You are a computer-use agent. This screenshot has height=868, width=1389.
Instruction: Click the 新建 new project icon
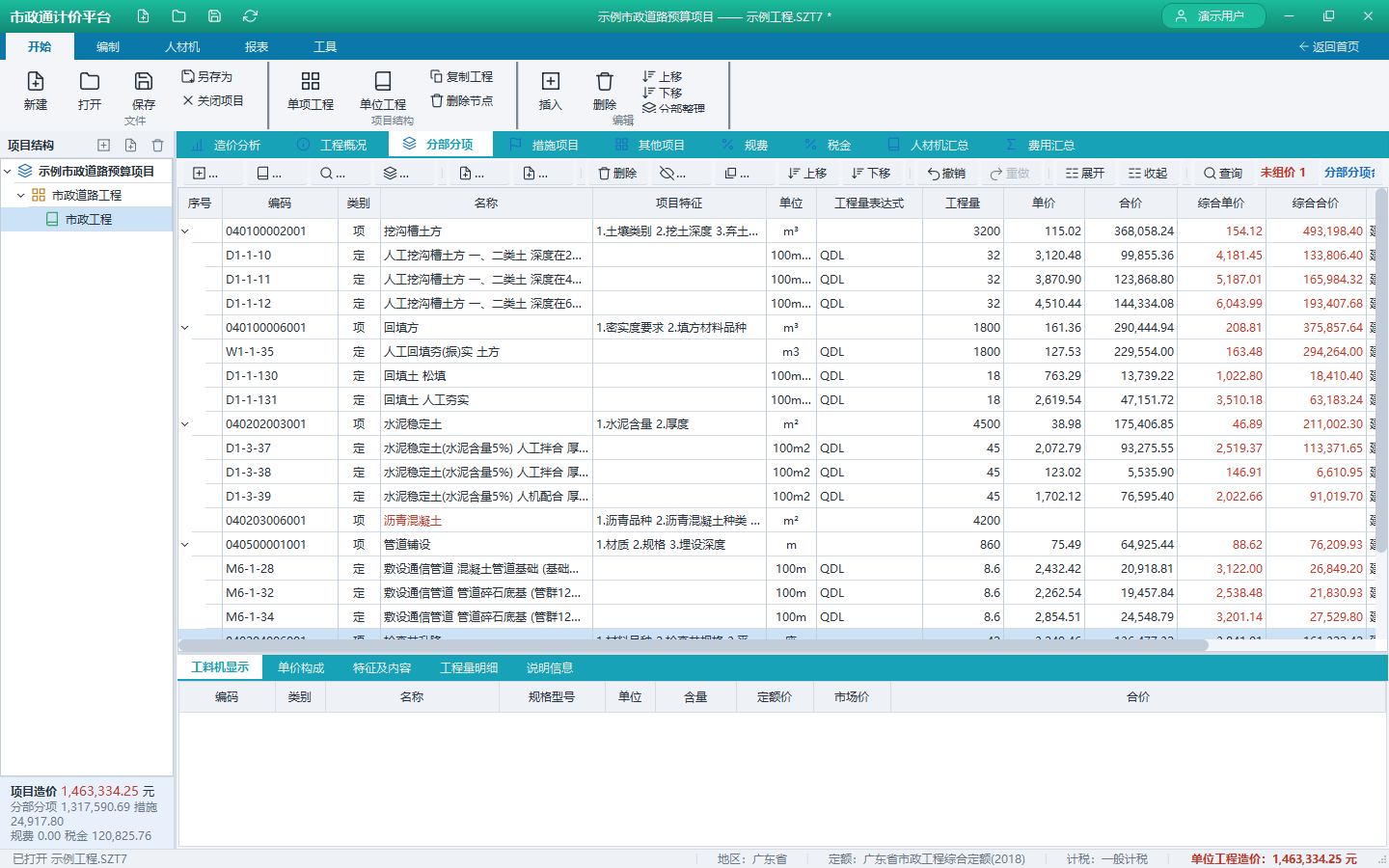click(x=36, y=82)
